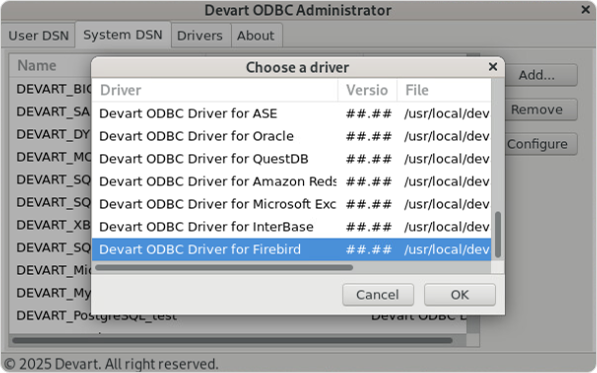Select the DEVART_SA DSN entry
Image resolution: width=597 pixels, height=373 pixels.
[x=53, y=112]
